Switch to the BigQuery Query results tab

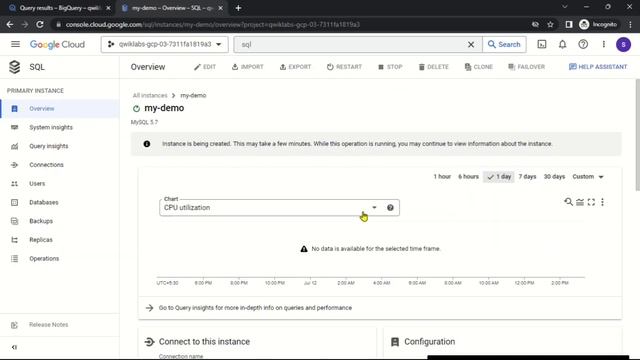(x=59, y=8)
